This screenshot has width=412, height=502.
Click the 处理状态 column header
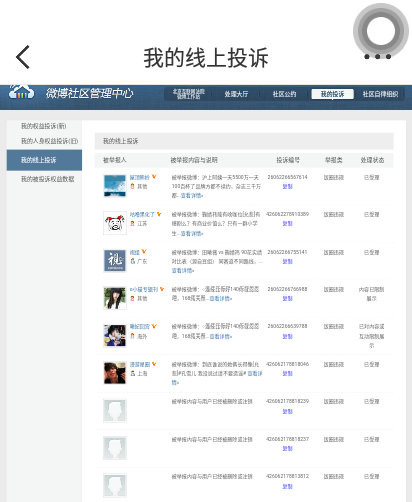point(372,160)
